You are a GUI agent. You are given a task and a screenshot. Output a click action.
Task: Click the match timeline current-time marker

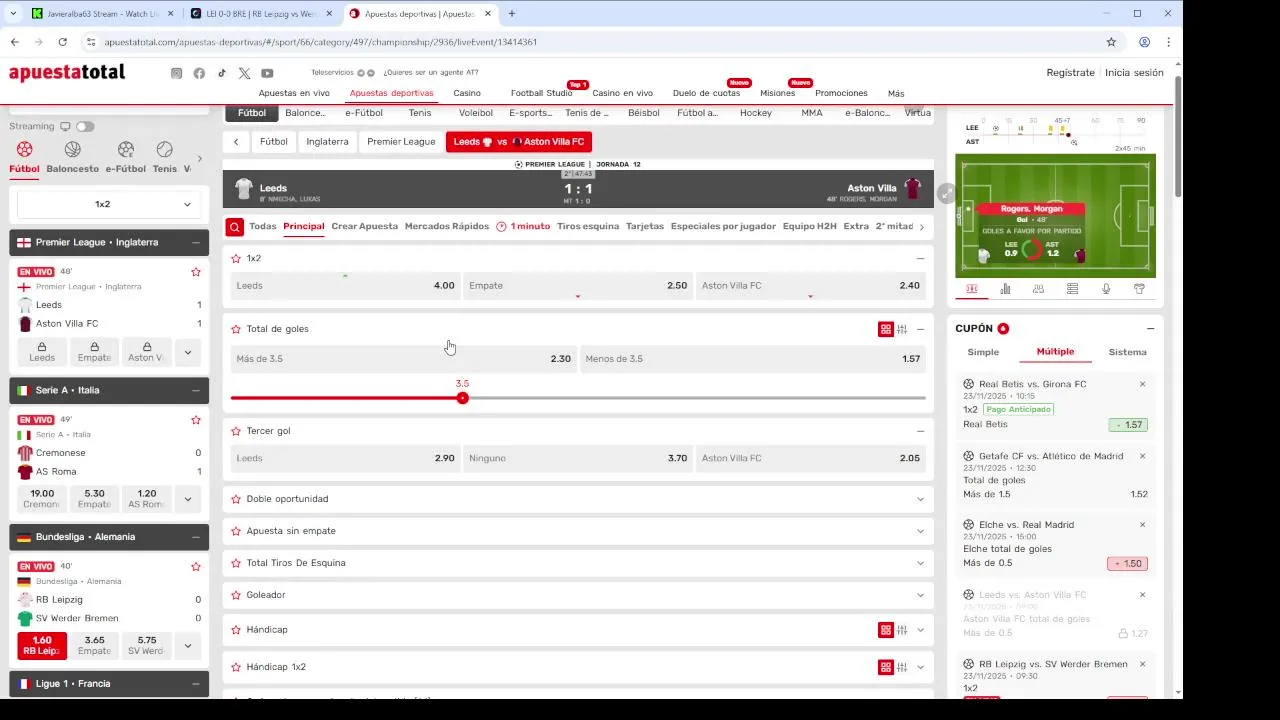(x=1068, y=135)
